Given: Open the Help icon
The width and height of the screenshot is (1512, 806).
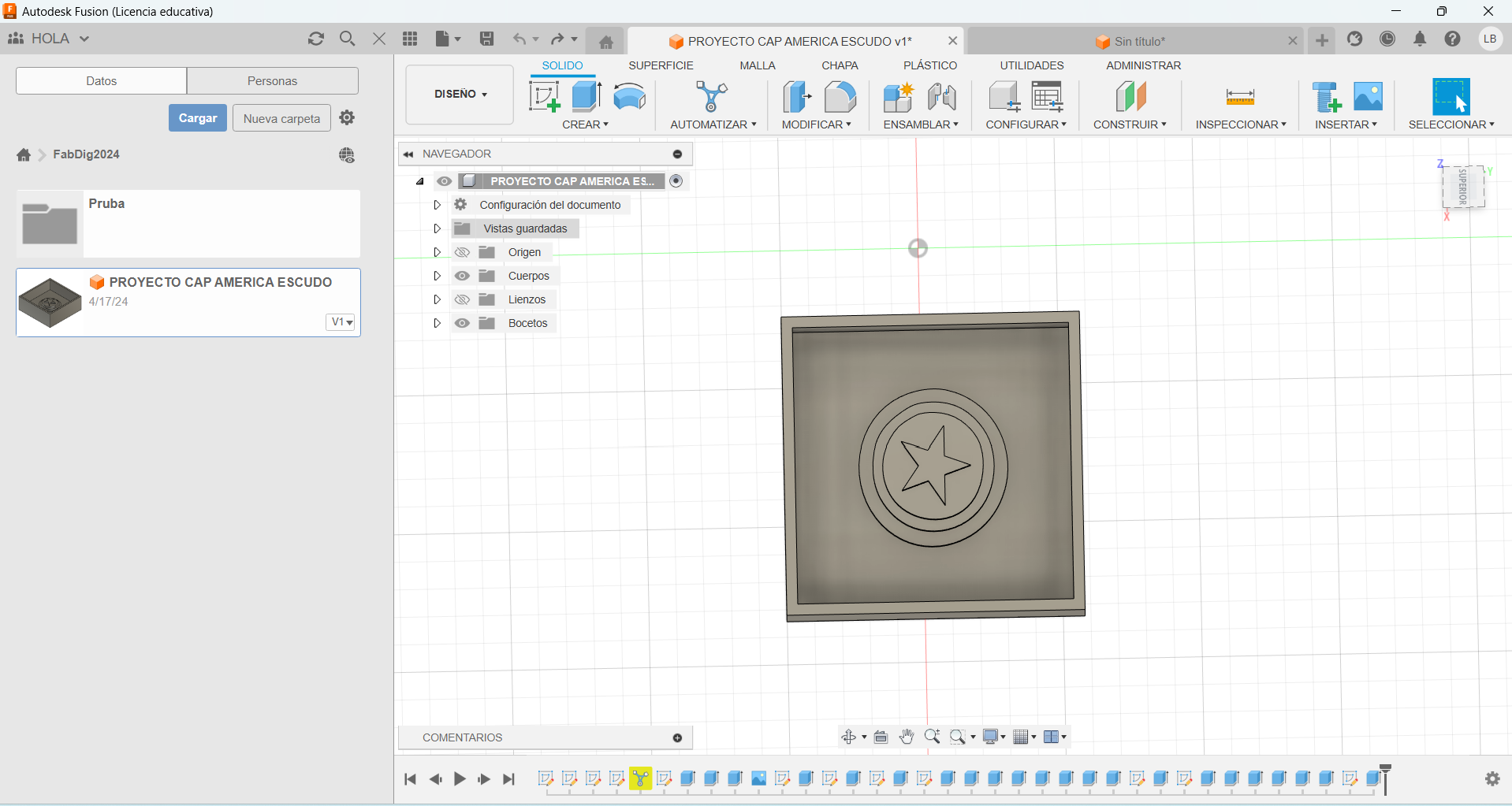Looking at the screenshot, I should [1453, 39].
